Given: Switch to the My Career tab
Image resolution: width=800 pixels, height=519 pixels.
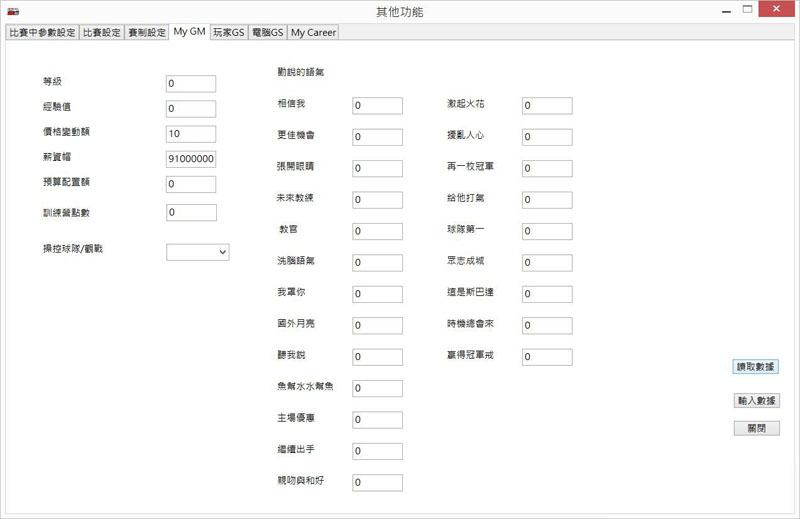Looking at the screenshot, I should point(313,32).
